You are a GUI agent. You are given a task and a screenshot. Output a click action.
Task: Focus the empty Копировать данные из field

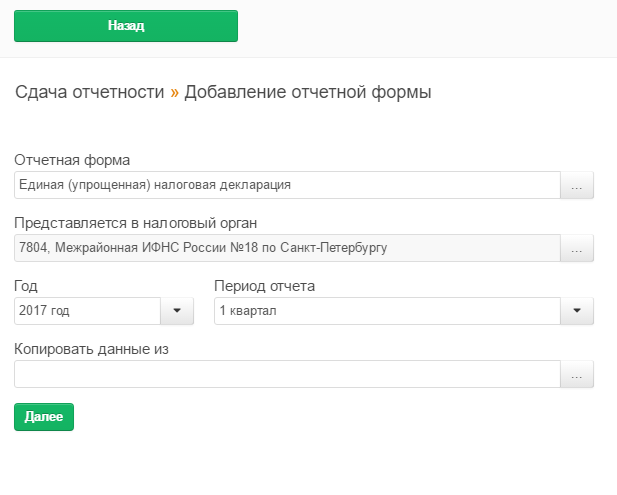pyautogui.click(x=285, y=375)
